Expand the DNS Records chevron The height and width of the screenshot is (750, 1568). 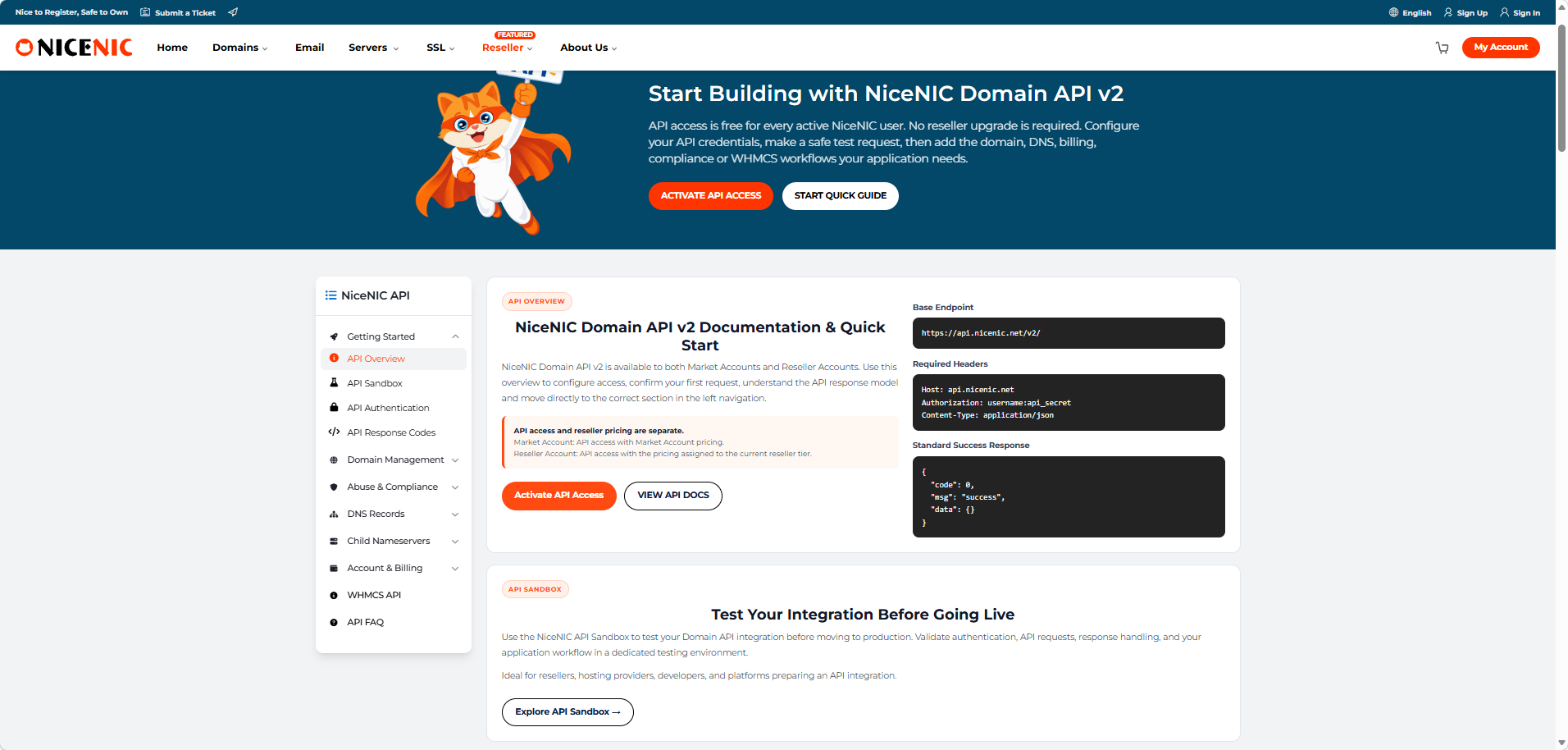click(x=455, y=514)
